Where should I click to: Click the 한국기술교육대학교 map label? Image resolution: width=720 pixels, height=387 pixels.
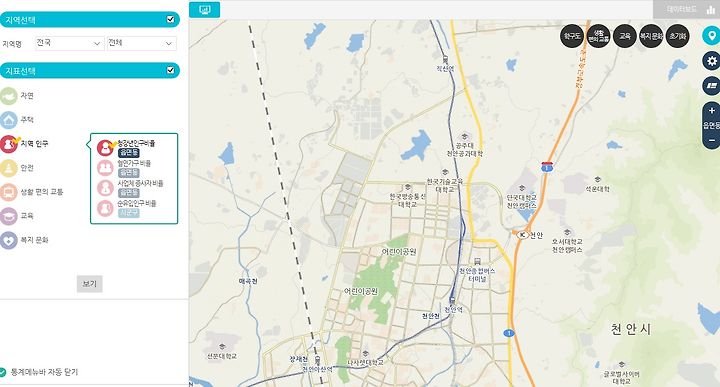(444, 185)
